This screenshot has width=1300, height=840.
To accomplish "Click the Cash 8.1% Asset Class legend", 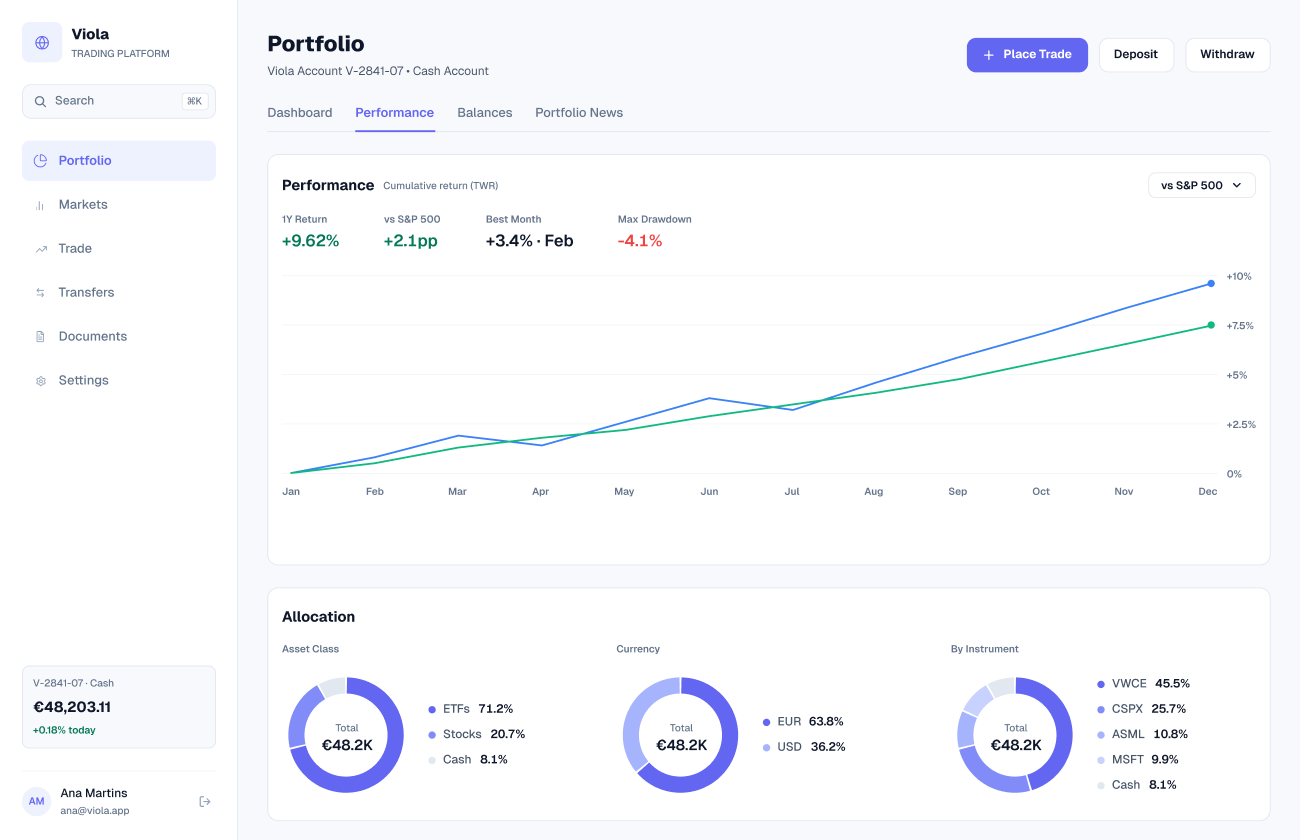I will [468, 760].
